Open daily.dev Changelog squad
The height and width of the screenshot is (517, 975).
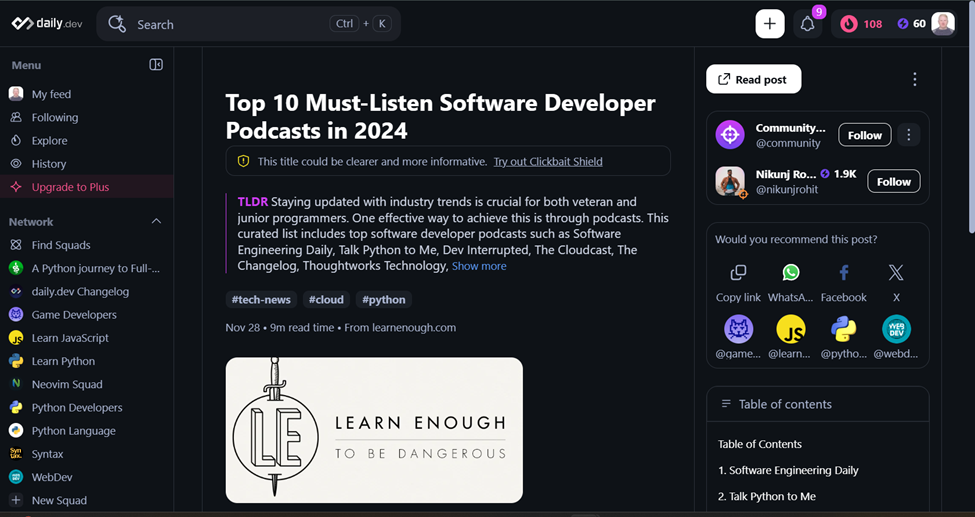point(87,291)
